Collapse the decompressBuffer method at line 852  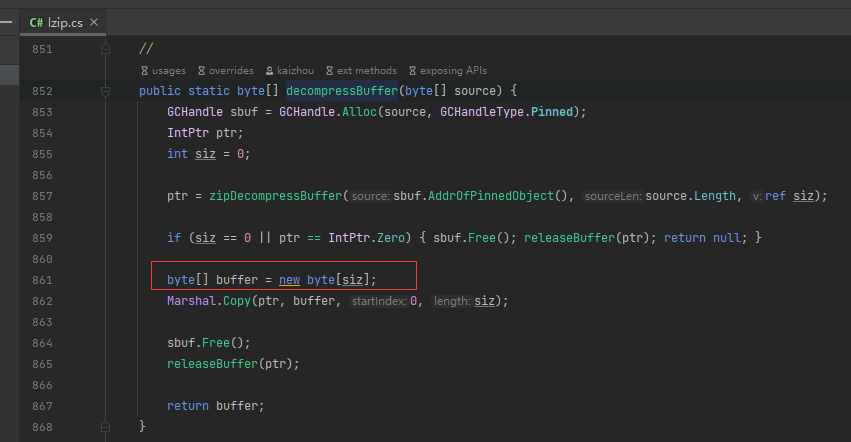(x=105, y=91)
